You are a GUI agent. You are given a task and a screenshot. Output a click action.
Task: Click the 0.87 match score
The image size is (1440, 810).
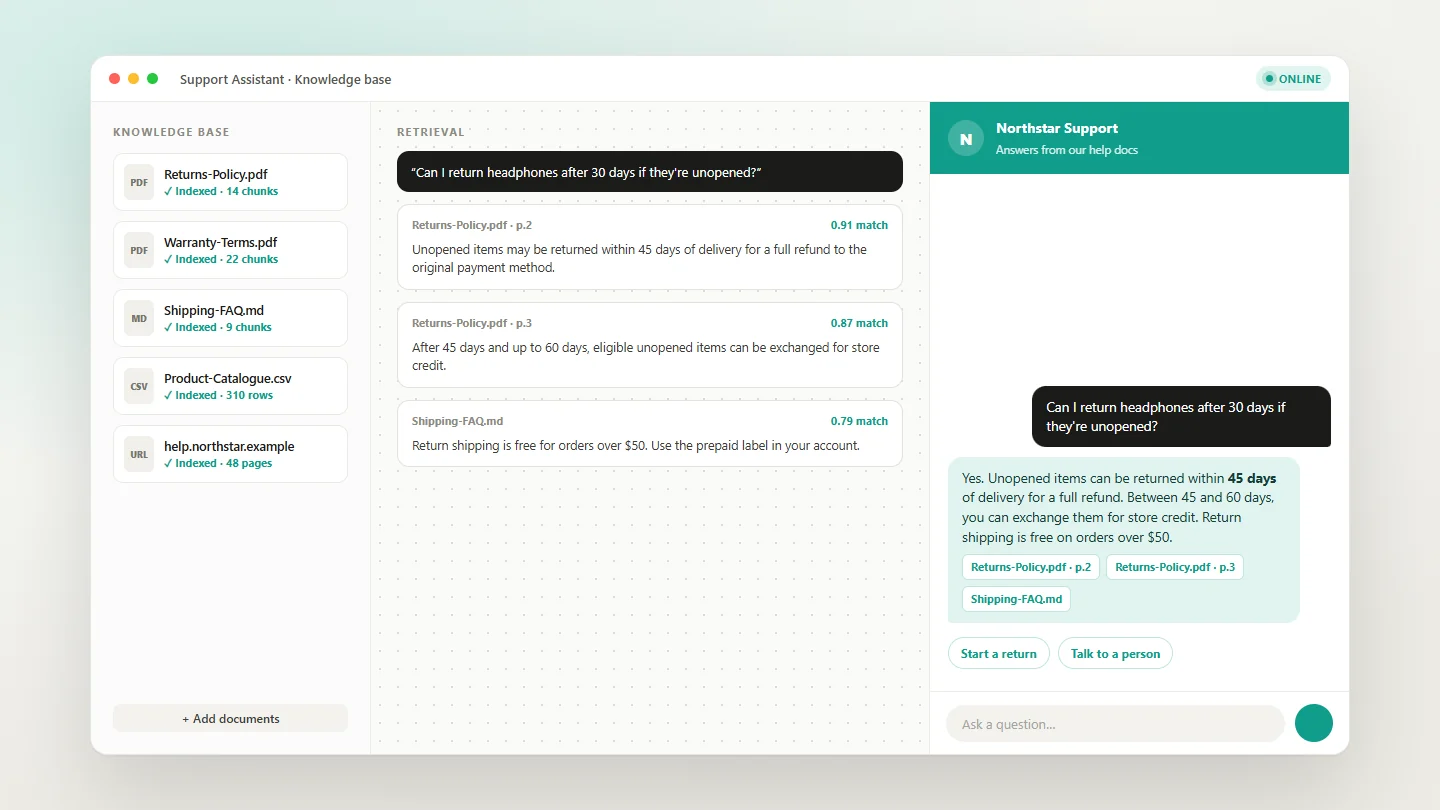coord(859,324)
